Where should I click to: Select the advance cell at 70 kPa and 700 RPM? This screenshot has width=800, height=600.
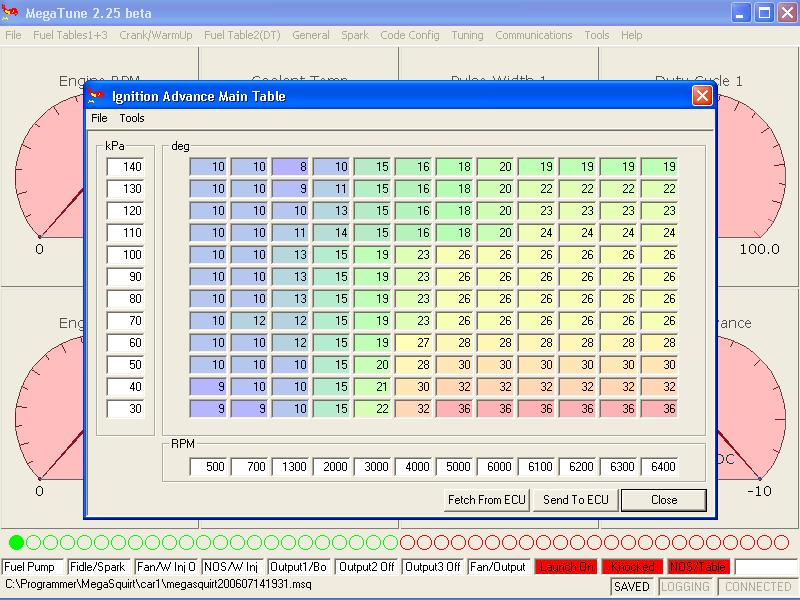pos(249,320)
